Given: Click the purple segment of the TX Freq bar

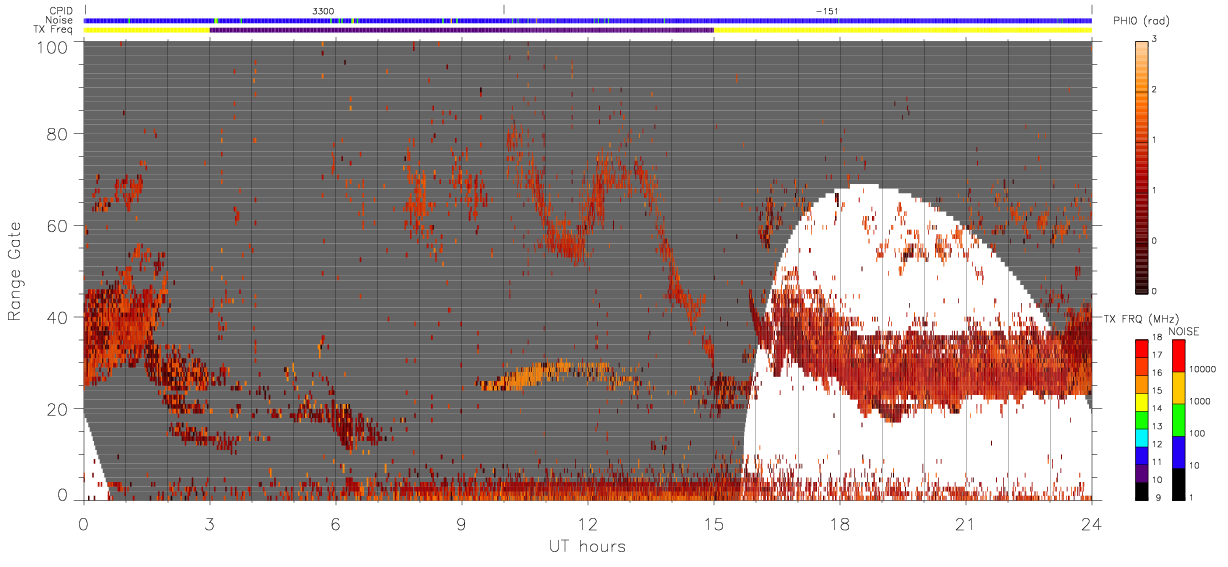Looking at the screenshot, I should [461, 30].
